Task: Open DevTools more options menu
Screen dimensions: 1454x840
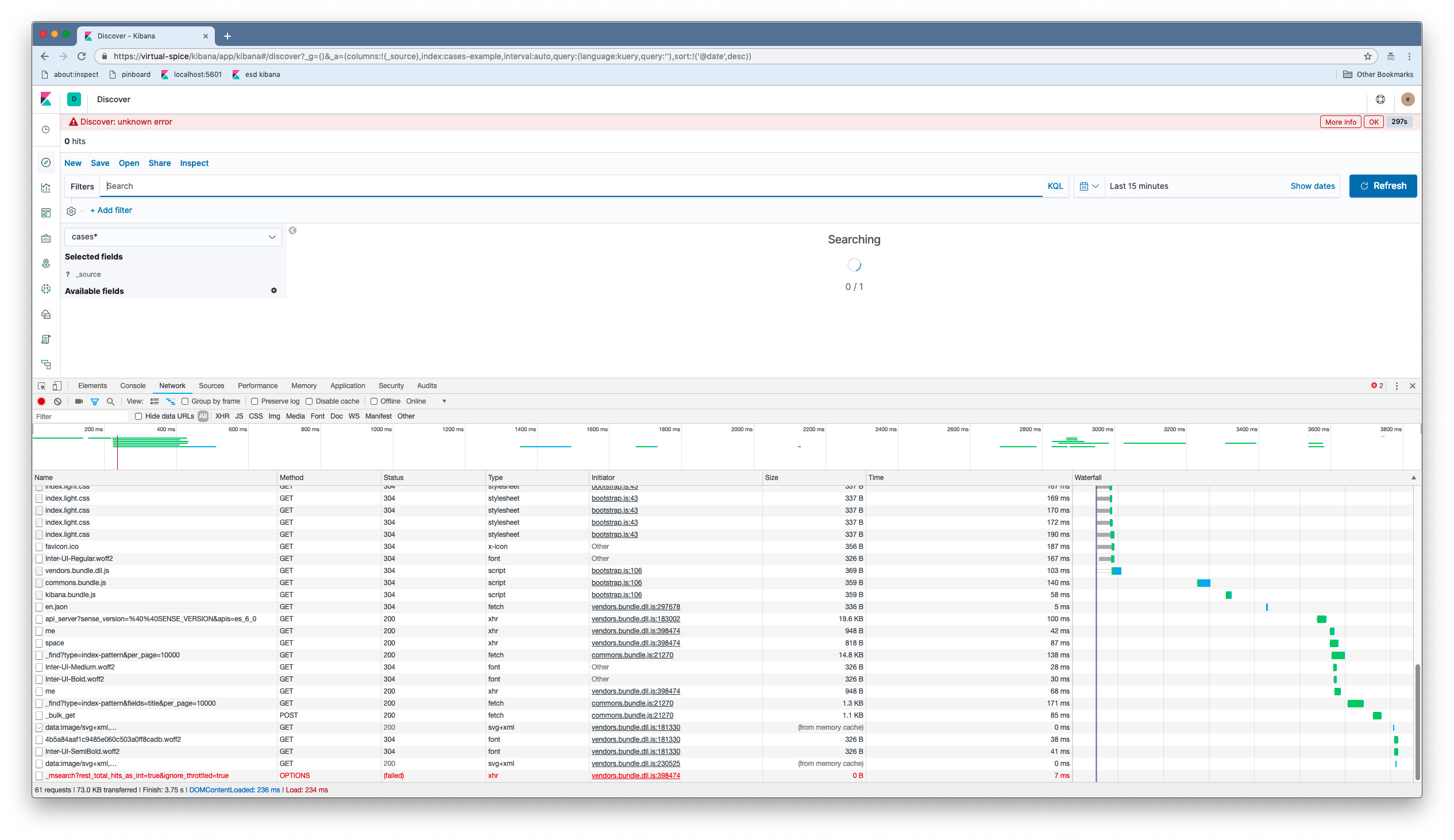Action: coord(1397,386)
